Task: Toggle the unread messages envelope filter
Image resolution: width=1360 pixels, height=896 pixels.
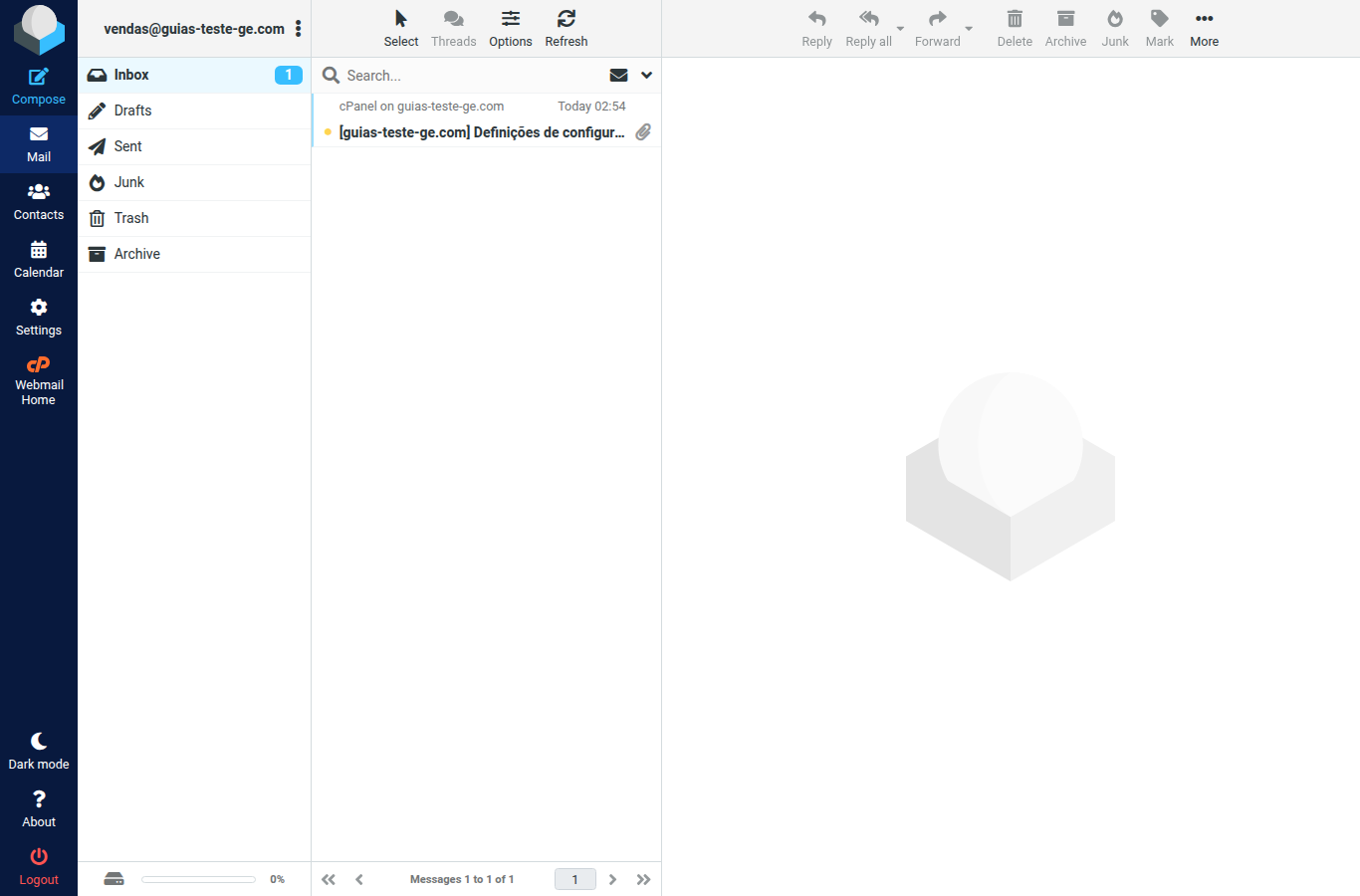Action: point(618,76)
